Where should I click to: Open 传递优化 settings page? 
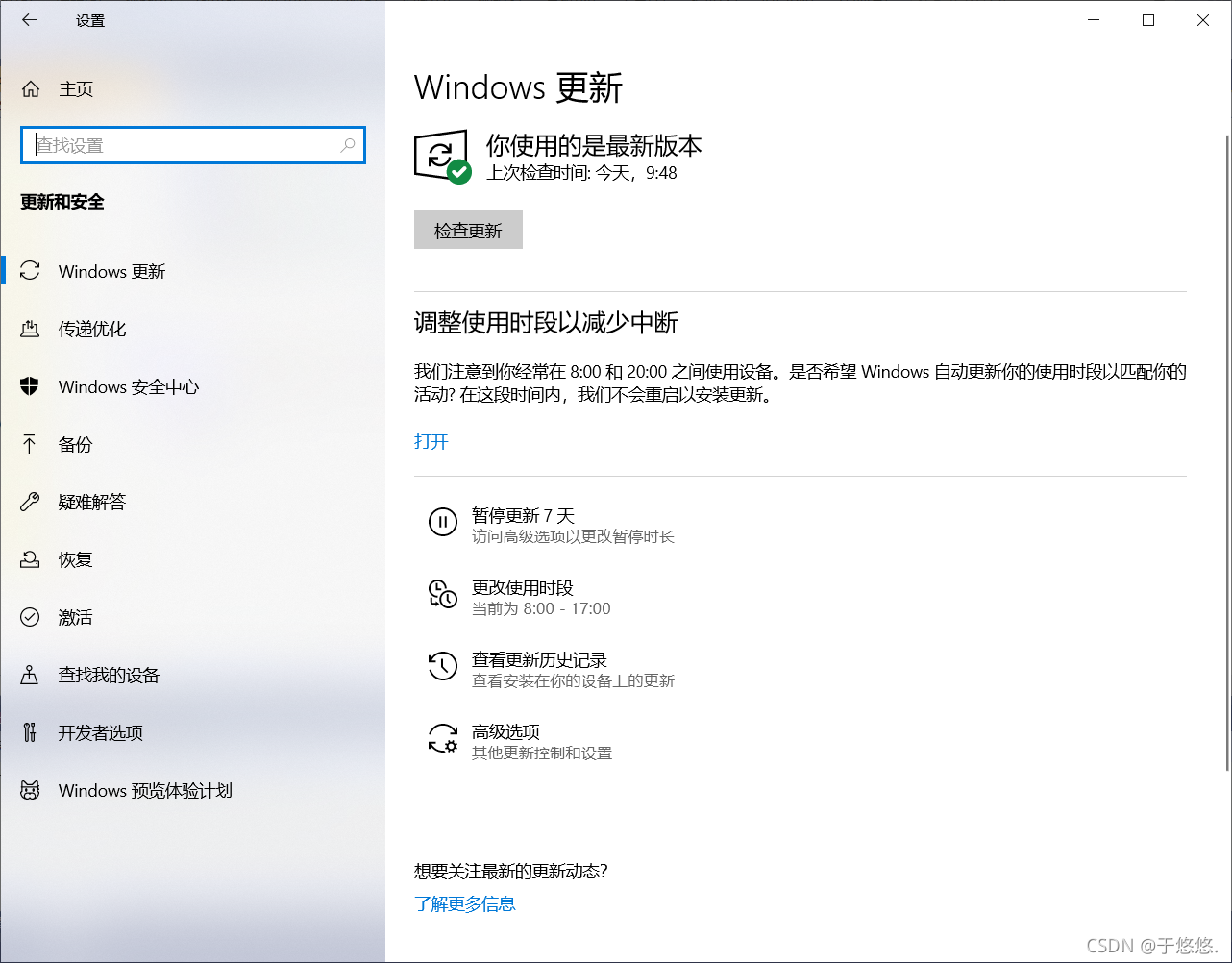pyautogui.click(x=192, y=329)
